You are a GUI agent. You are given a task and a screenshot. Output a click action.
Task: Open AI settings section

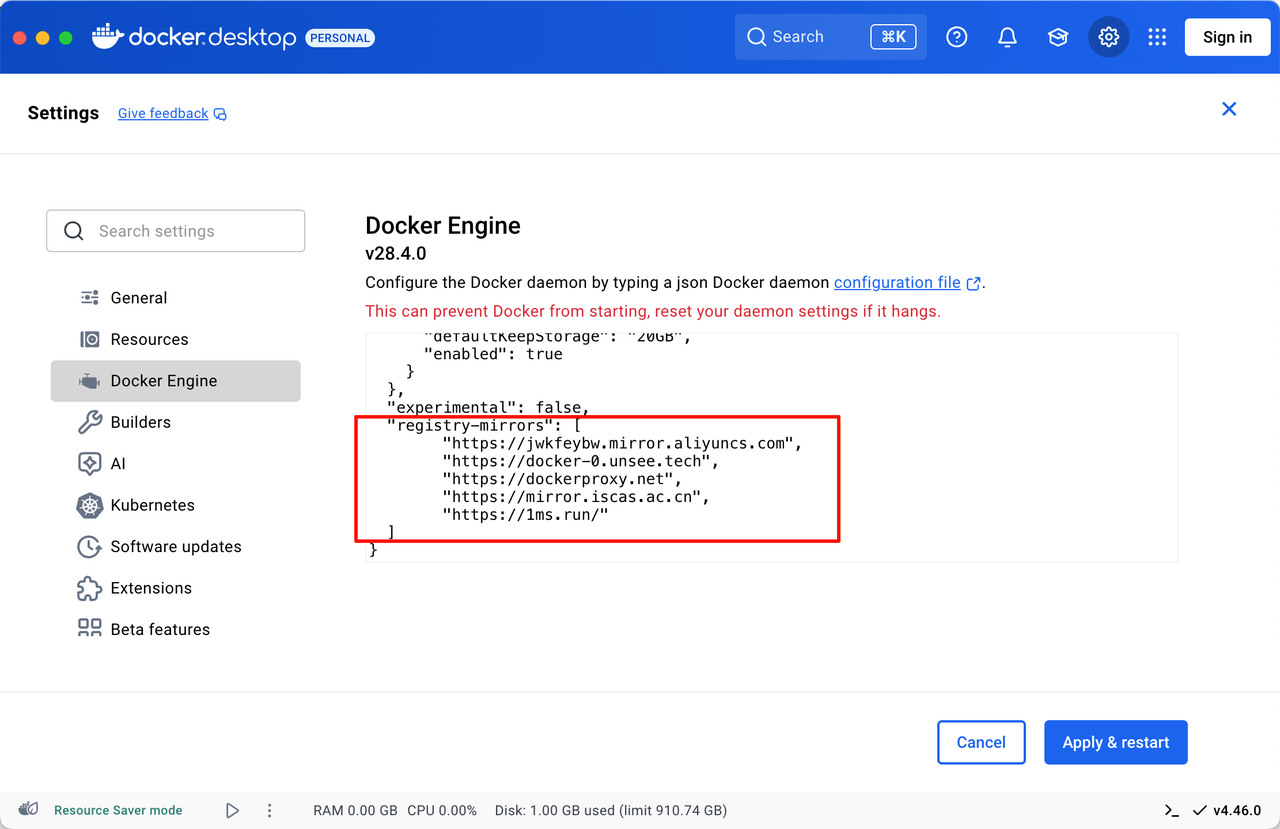coord(118,464)
